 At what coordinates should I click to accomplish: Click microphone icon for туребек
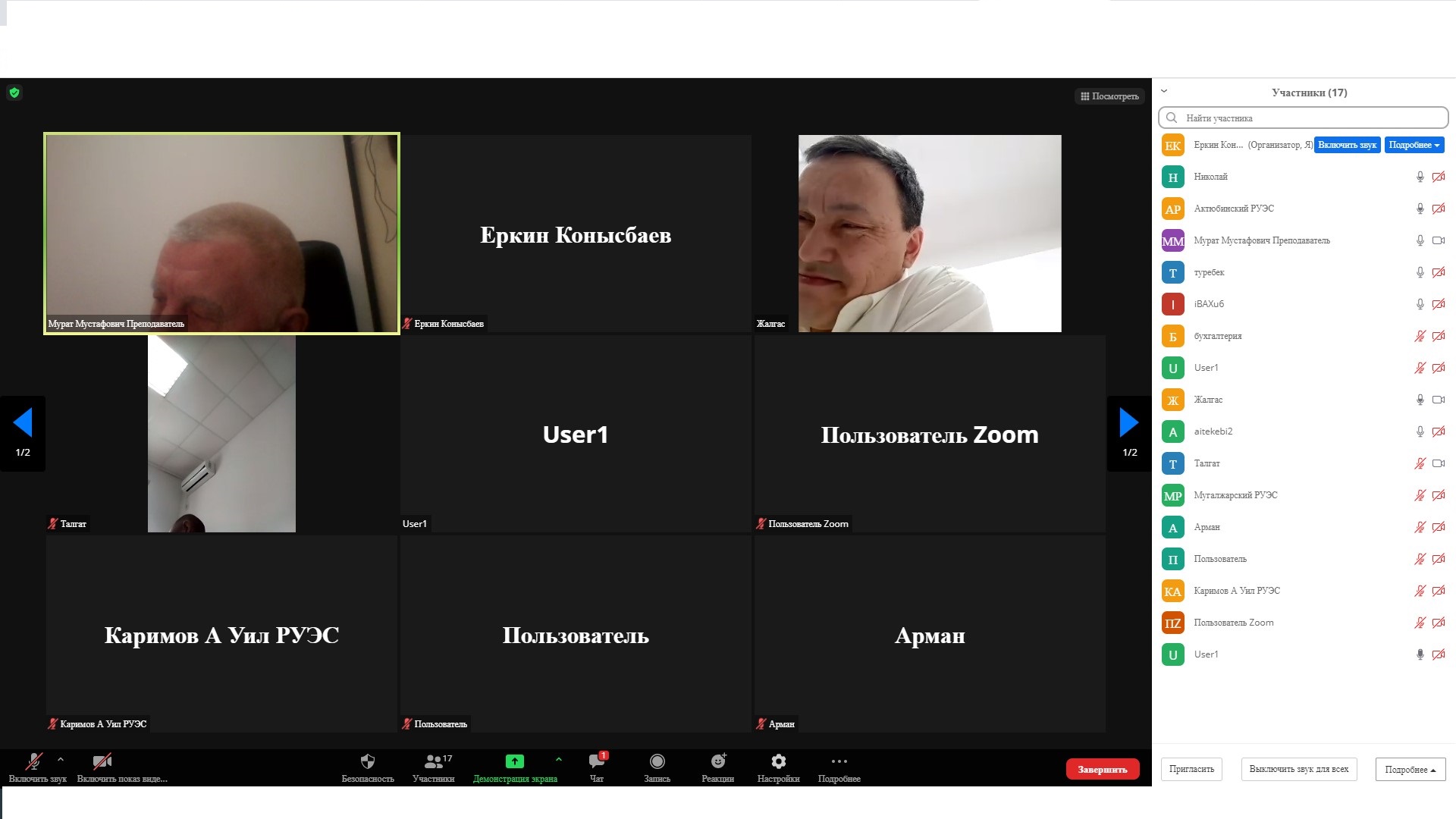click(1420, 272)
